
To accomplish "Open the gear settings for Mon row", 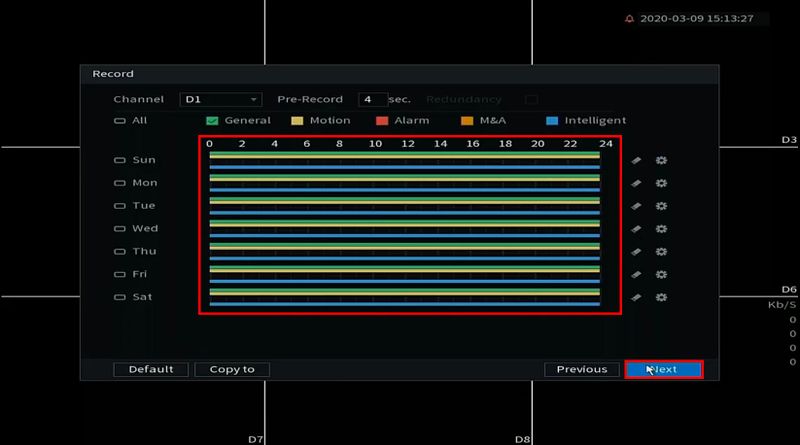I will tap(661, 183).
